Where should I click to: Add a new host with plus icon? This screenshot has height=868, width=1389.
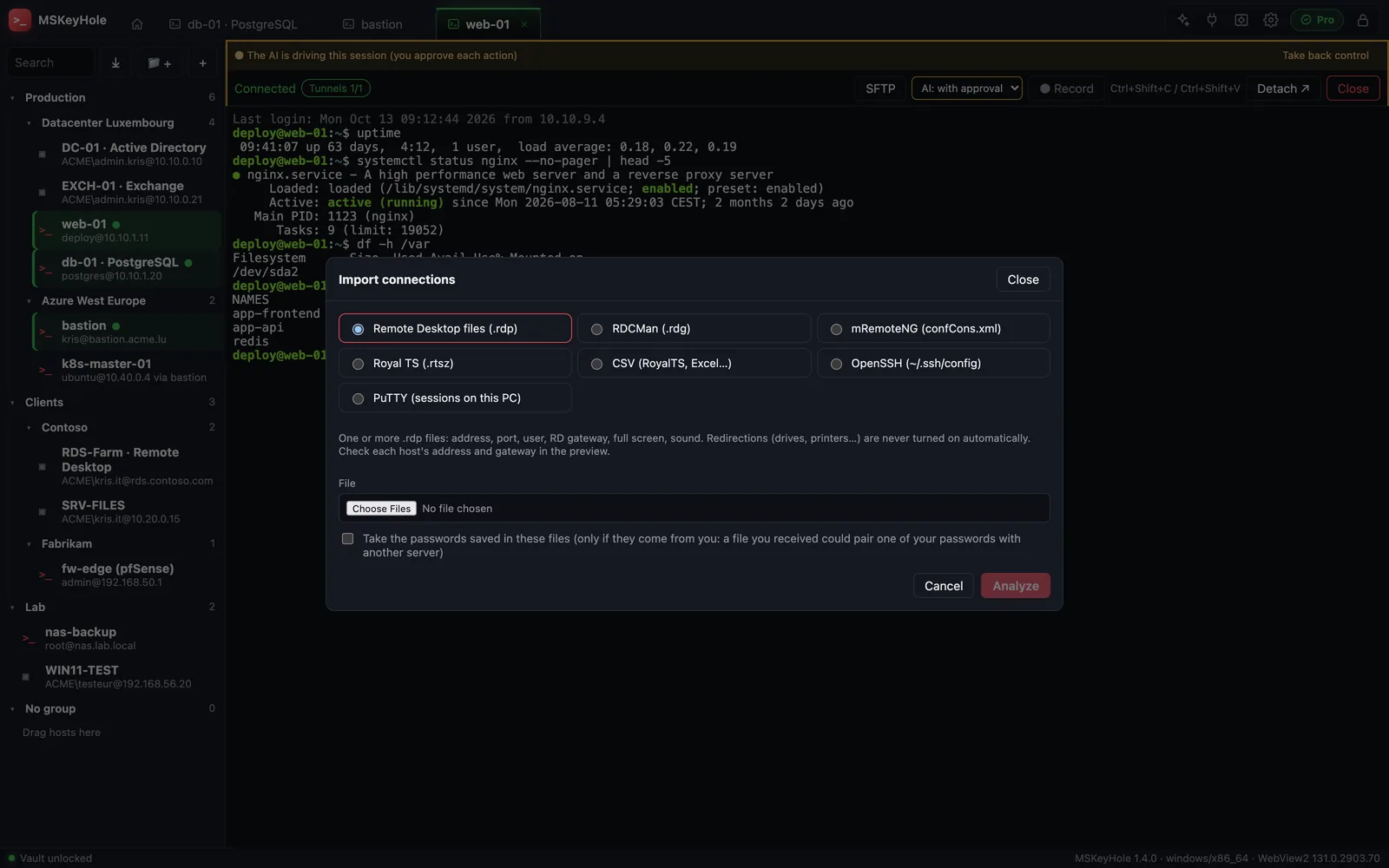click(202, 62)
